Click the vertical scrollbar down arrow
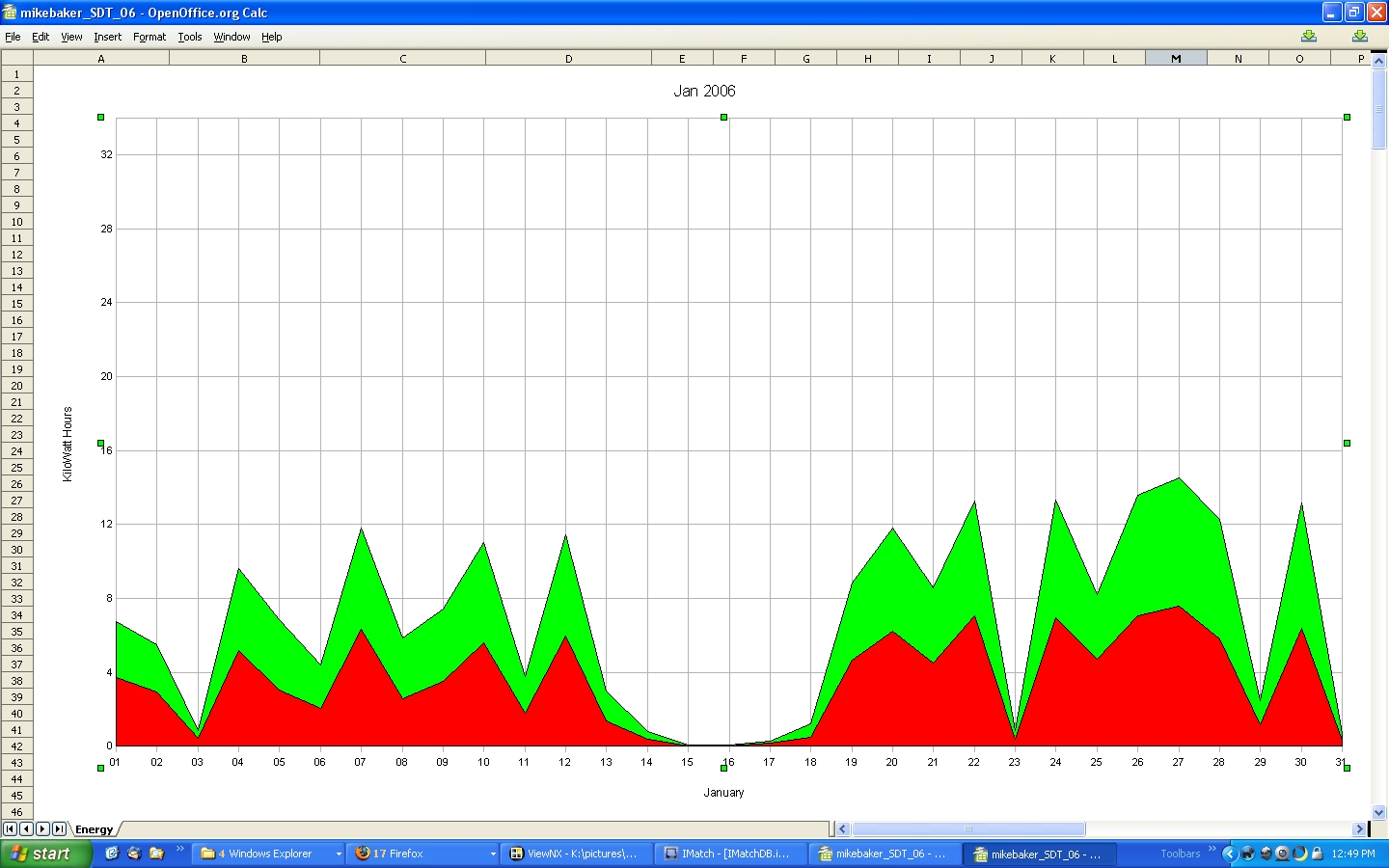The height and width of the screenshot is (868, 1389). (x=1378, y=812)
